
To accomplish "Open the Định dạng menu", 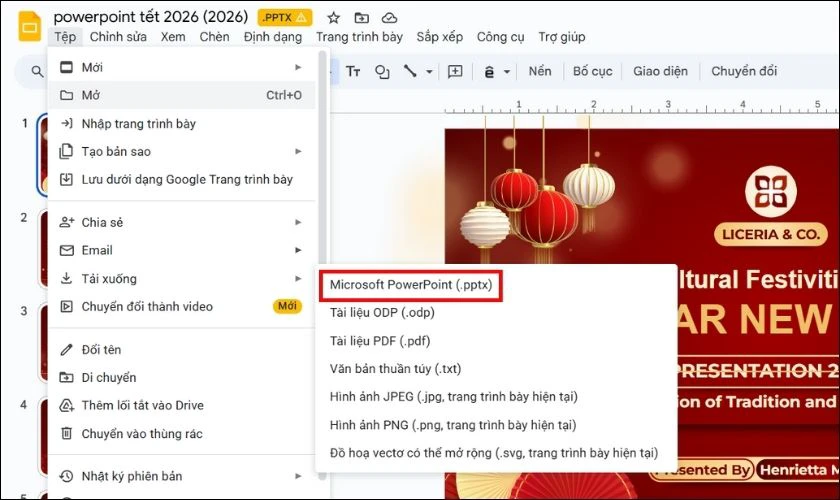I will coord(273,37).
